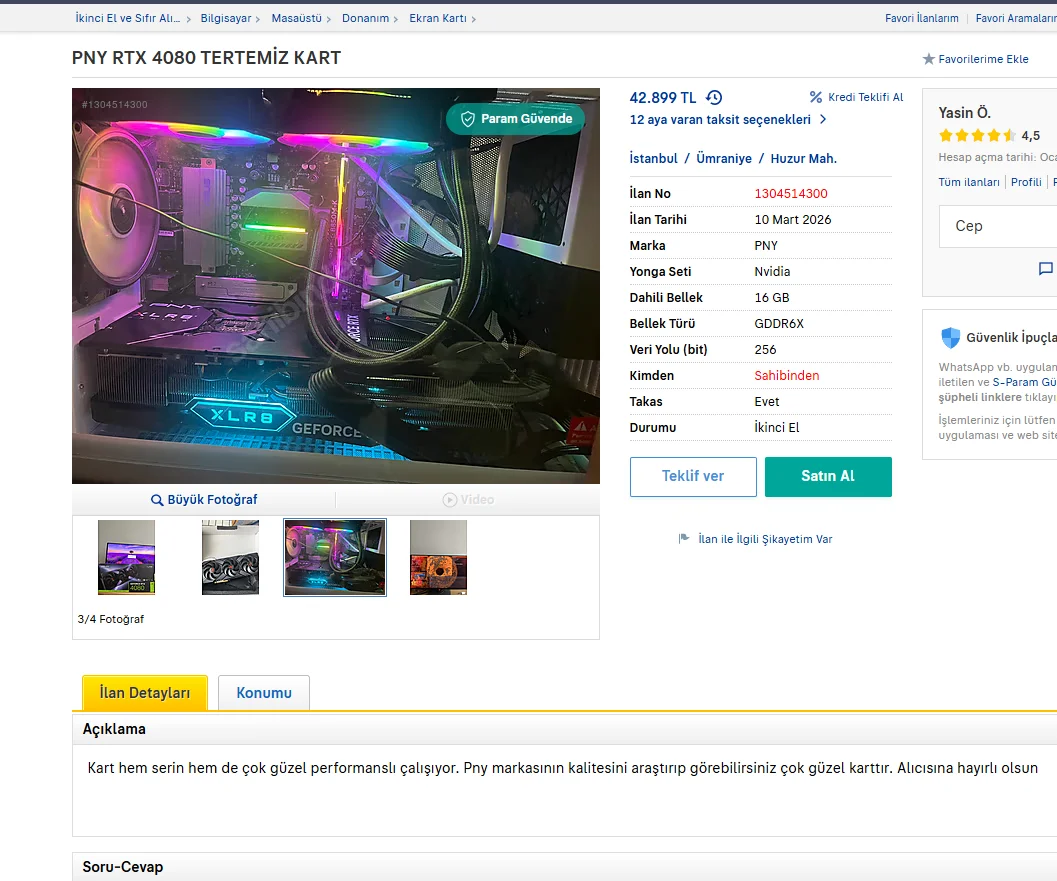Click the Teklif ver button
The width and height of the screenshot is (1057, 881).
point(693,477)
